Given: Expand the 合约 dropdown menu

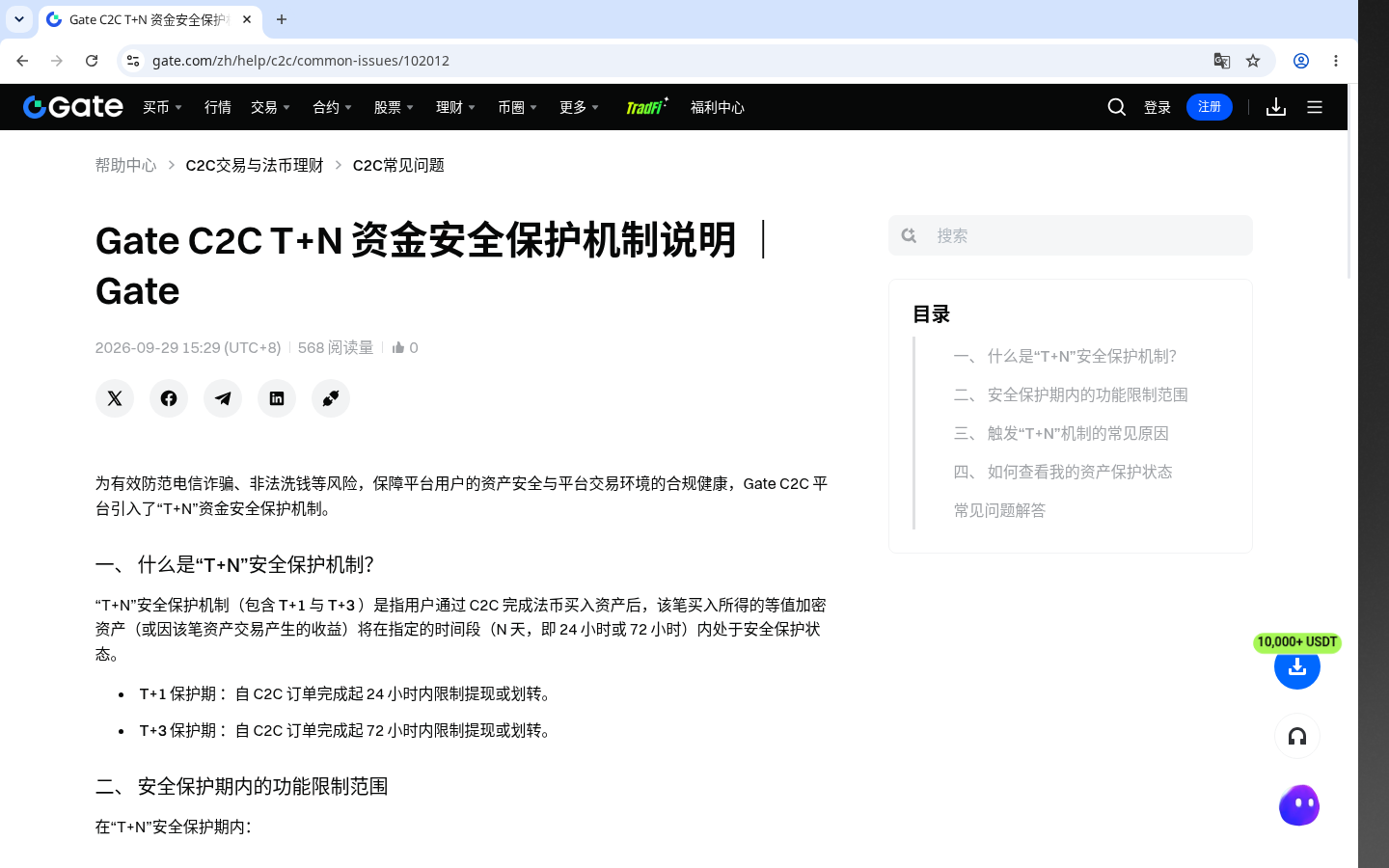Looking at the screenshot, I should click(x=332, y=107).
